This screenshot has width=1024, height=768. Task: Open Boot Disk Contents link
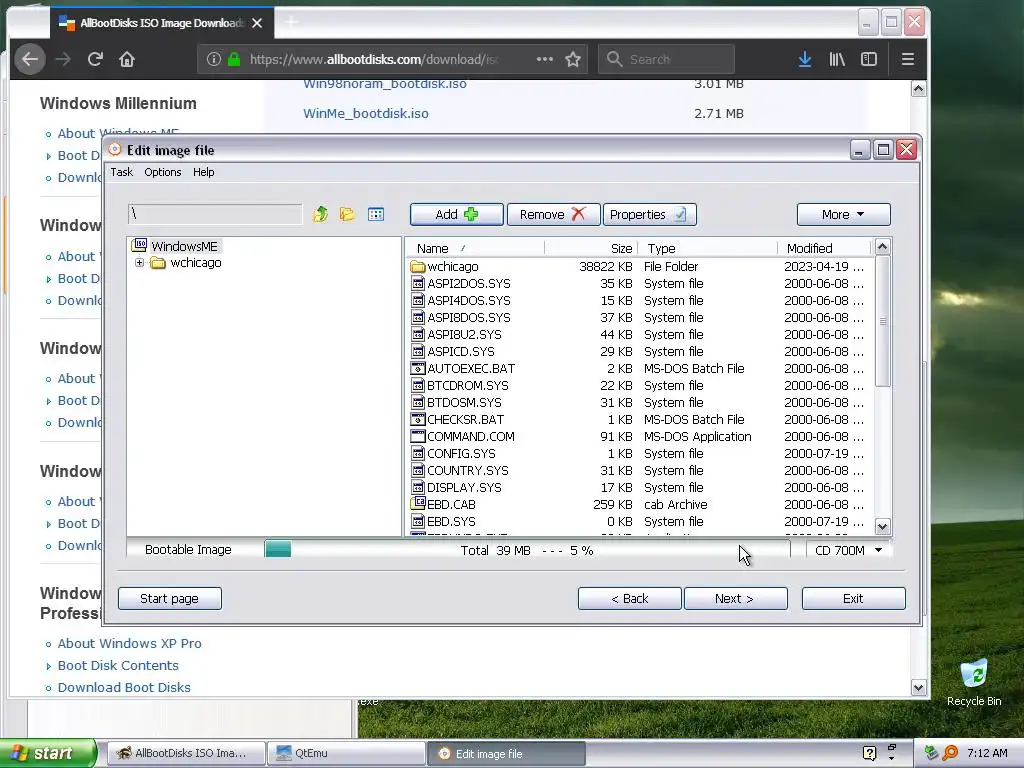(118, 665)
